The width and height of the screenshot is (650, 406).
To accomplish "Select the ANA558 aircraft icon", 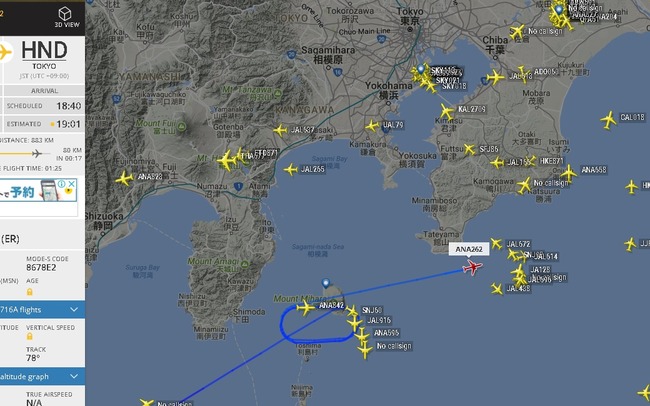I will pos(569,173).
